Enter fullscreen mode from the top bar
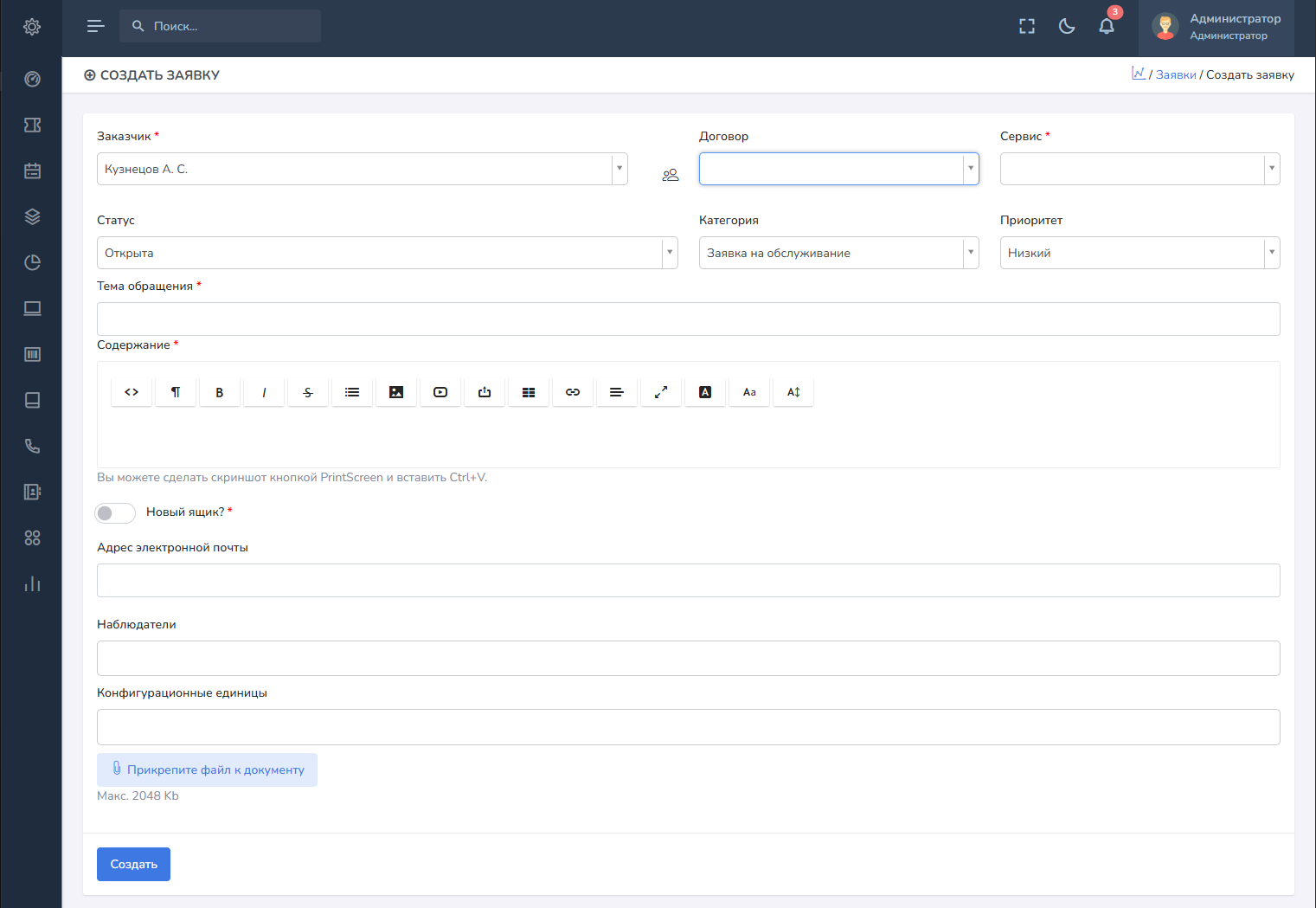This screenshot has width=1316, height=908. [1027, 26]
